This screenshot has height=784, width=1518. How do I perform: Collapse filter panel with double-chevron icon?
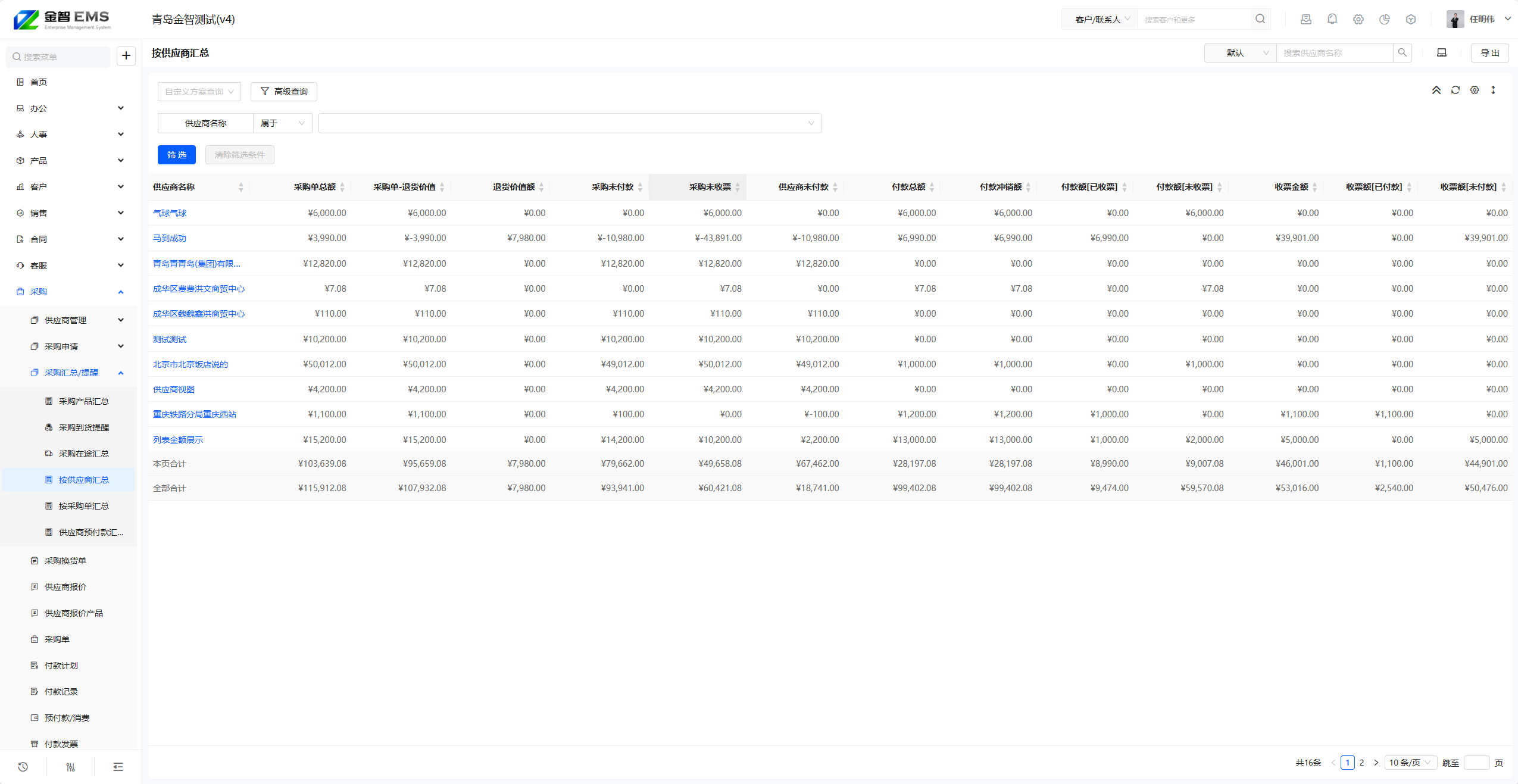point(1436,90)
